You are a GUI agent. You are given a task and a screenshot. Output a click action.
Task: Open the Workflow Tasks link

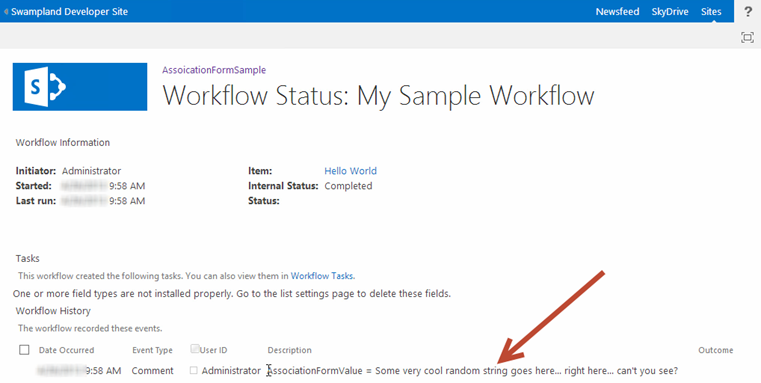pos(322,276)
